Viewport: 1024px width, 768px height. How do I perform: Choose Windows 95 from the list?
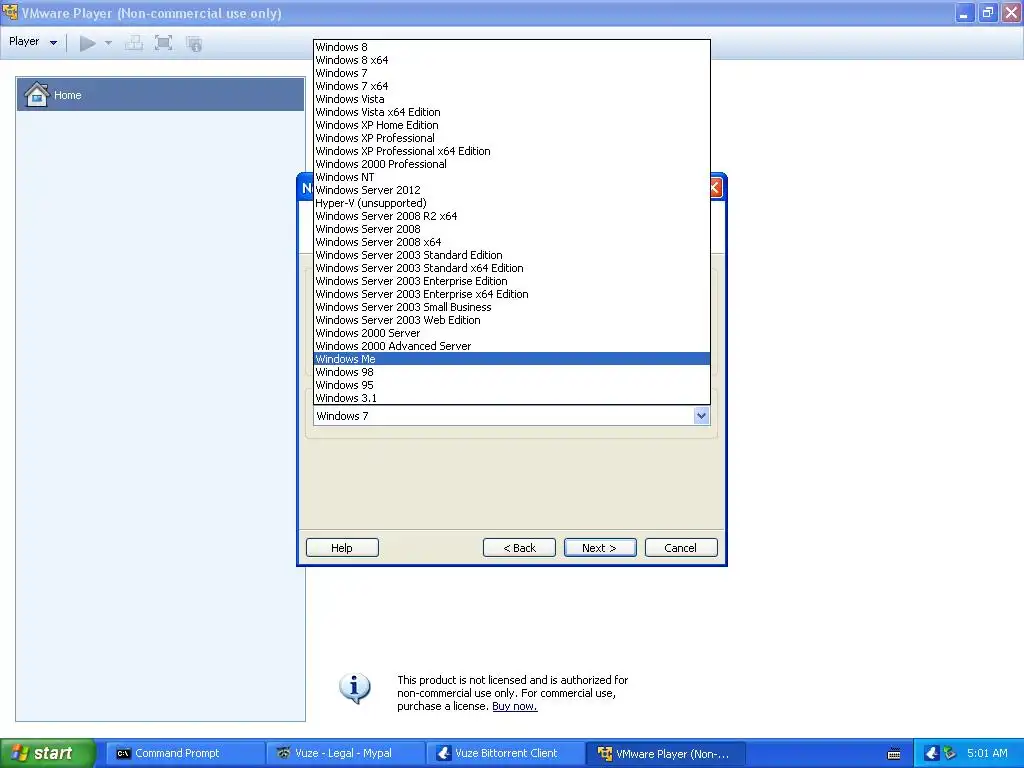pyautogui.click(x=512, y=385)
